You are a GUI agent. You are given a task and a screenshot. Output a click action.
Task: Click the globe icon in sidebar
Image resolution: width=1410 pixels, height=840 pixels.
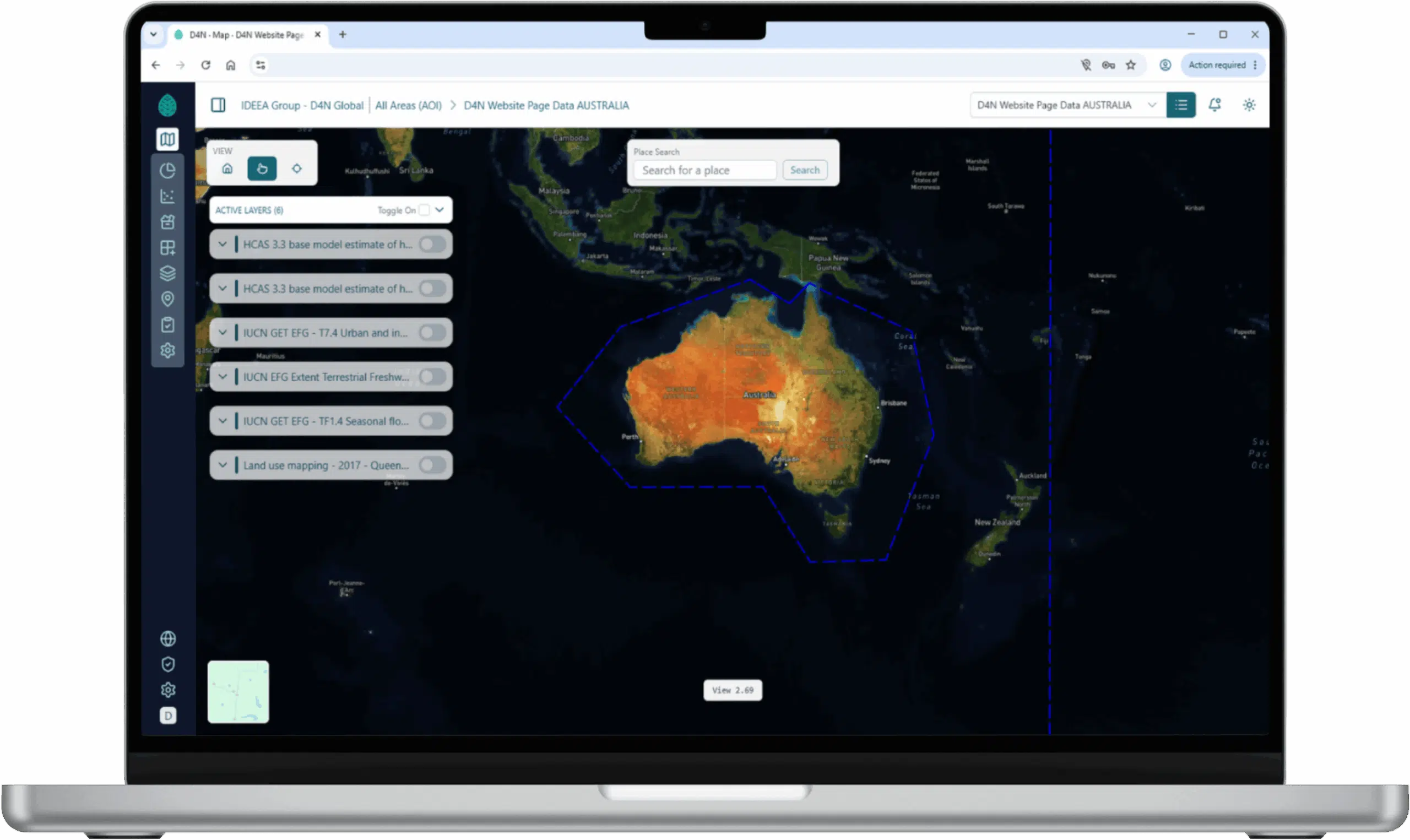168,639
